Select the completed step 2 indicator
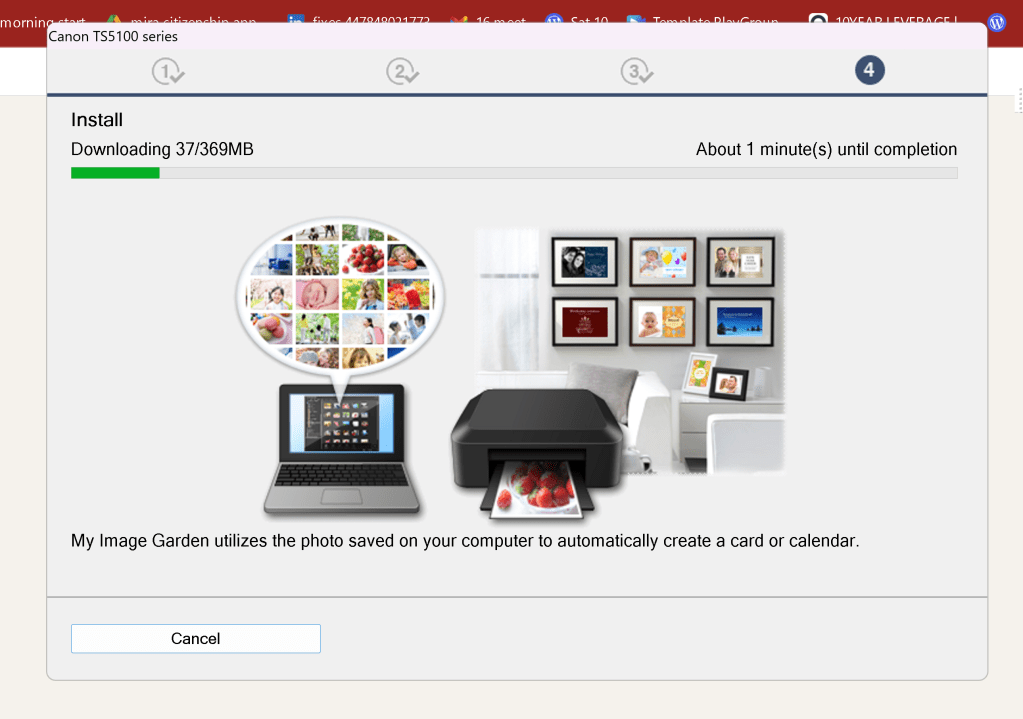1023x719 pixels. point(402,71)
